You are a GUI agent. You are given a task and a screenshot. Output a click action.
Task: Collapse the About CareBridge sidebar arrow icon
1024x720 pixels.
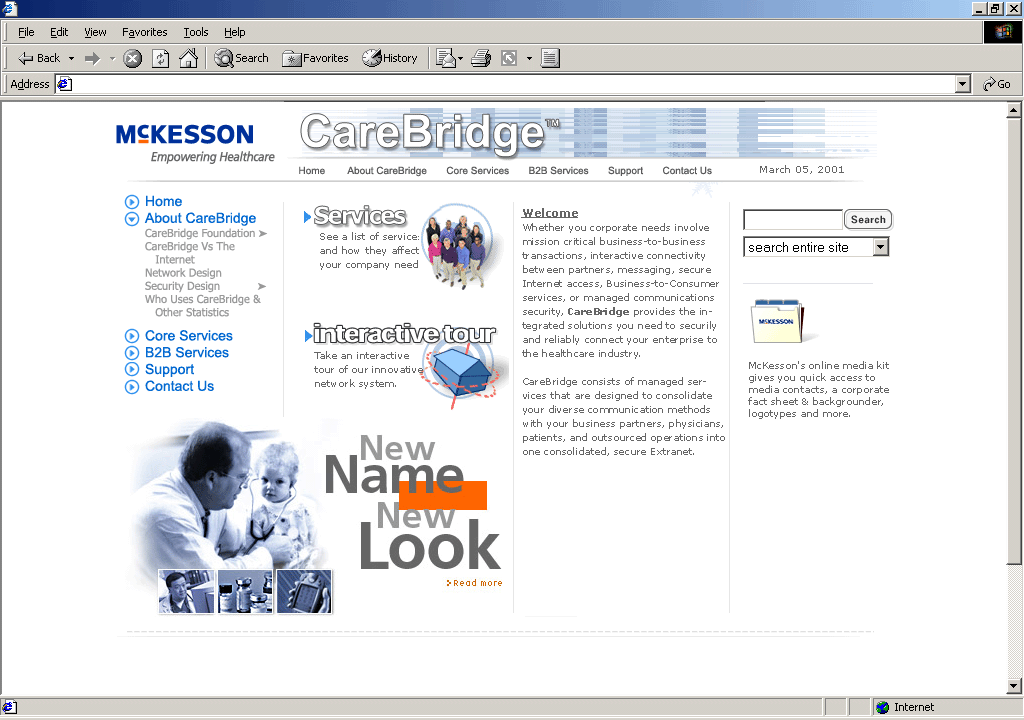(x=132, y=219)
